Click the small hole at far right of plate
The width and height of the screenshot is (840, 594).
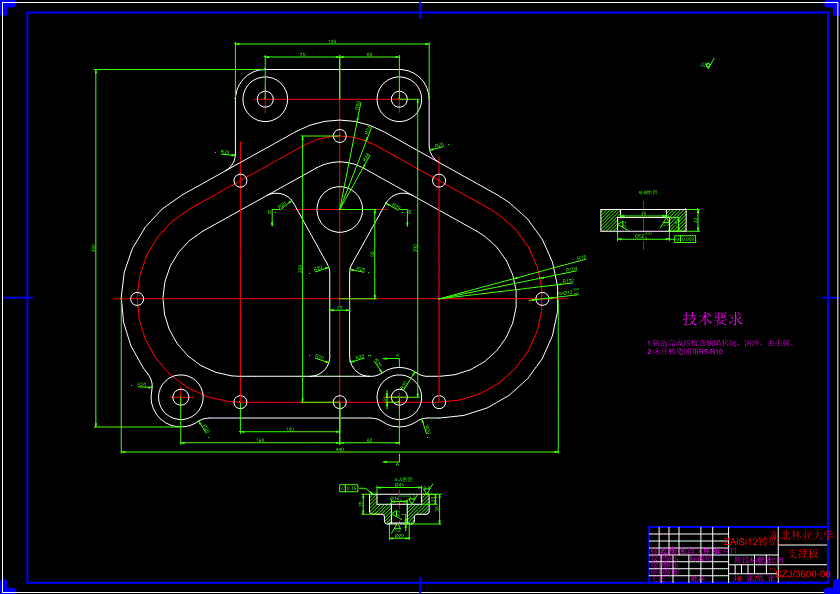542,298
